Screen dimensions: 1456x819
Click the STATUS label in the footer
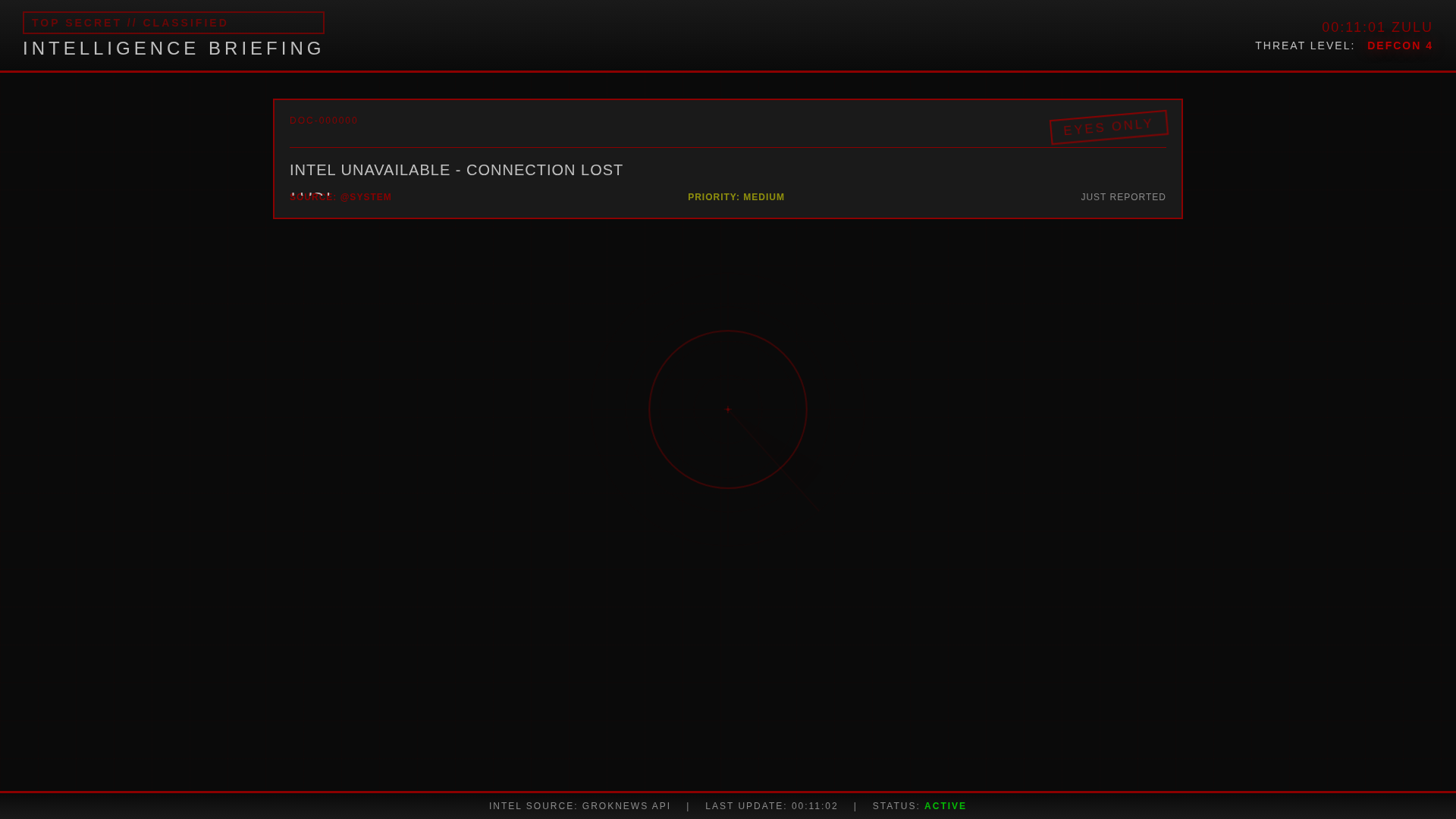point(896,806)
